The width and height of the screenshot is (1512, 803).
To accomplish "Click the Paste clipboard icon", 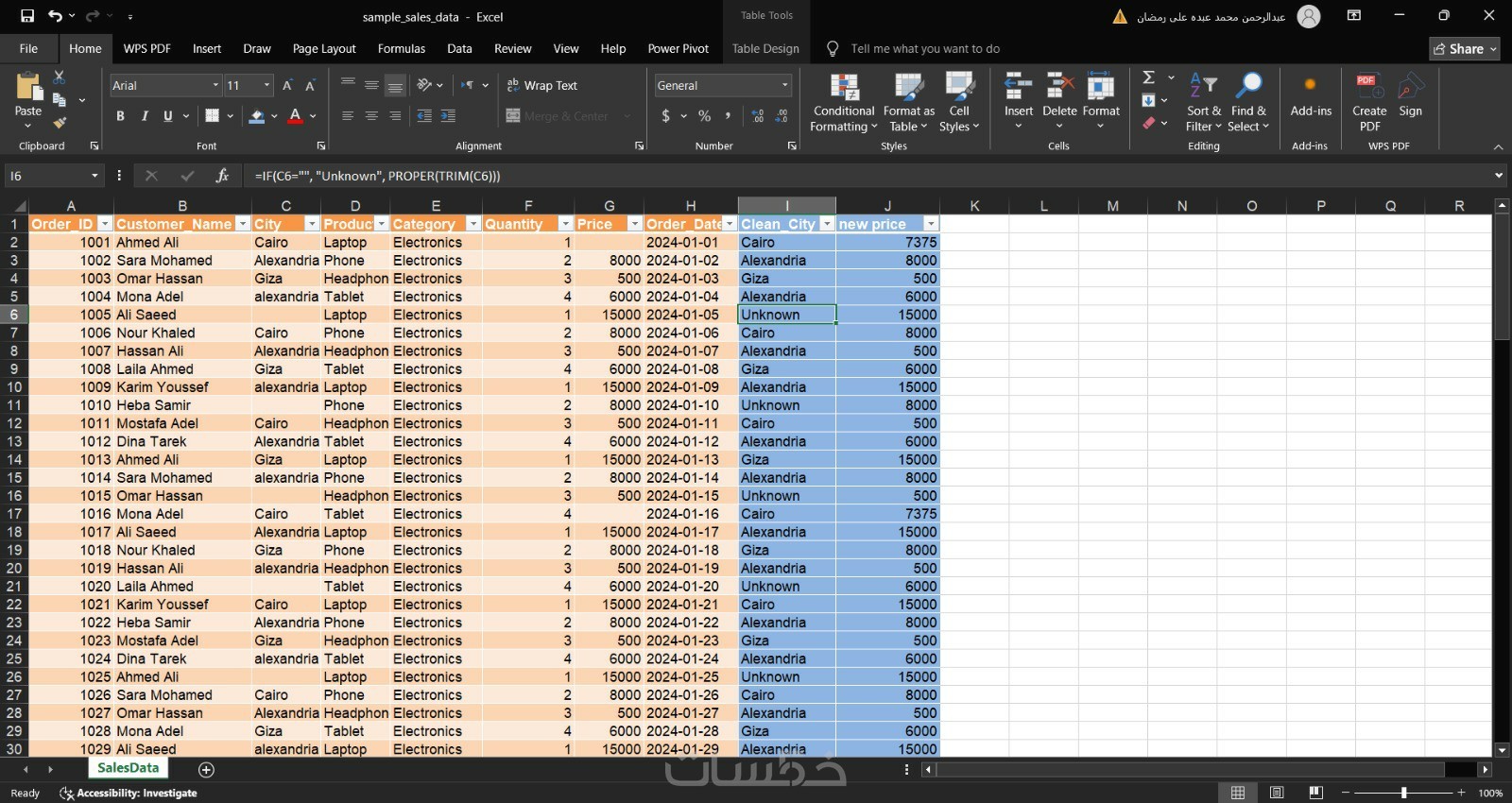I will click(x=28, y=88).
